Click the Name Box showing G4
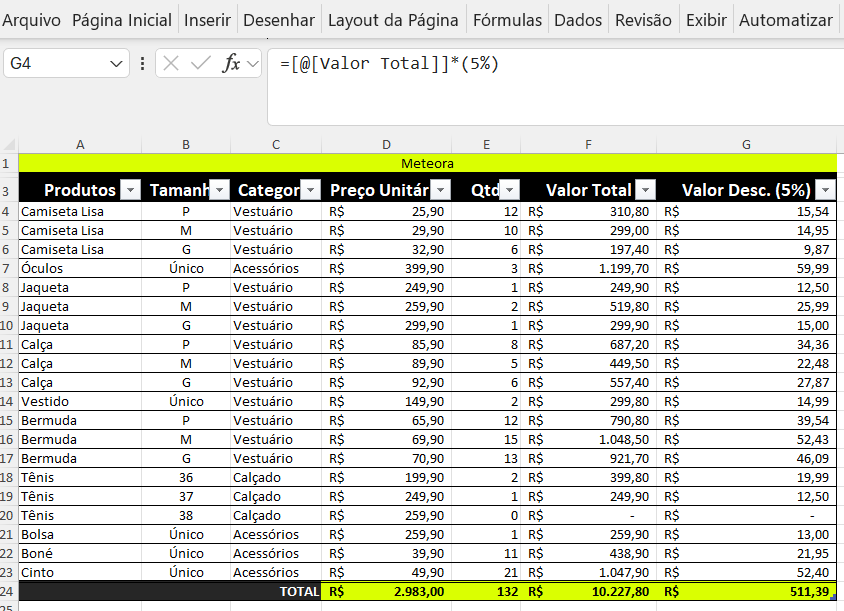The image size is (844, 611). pos(57,64)
